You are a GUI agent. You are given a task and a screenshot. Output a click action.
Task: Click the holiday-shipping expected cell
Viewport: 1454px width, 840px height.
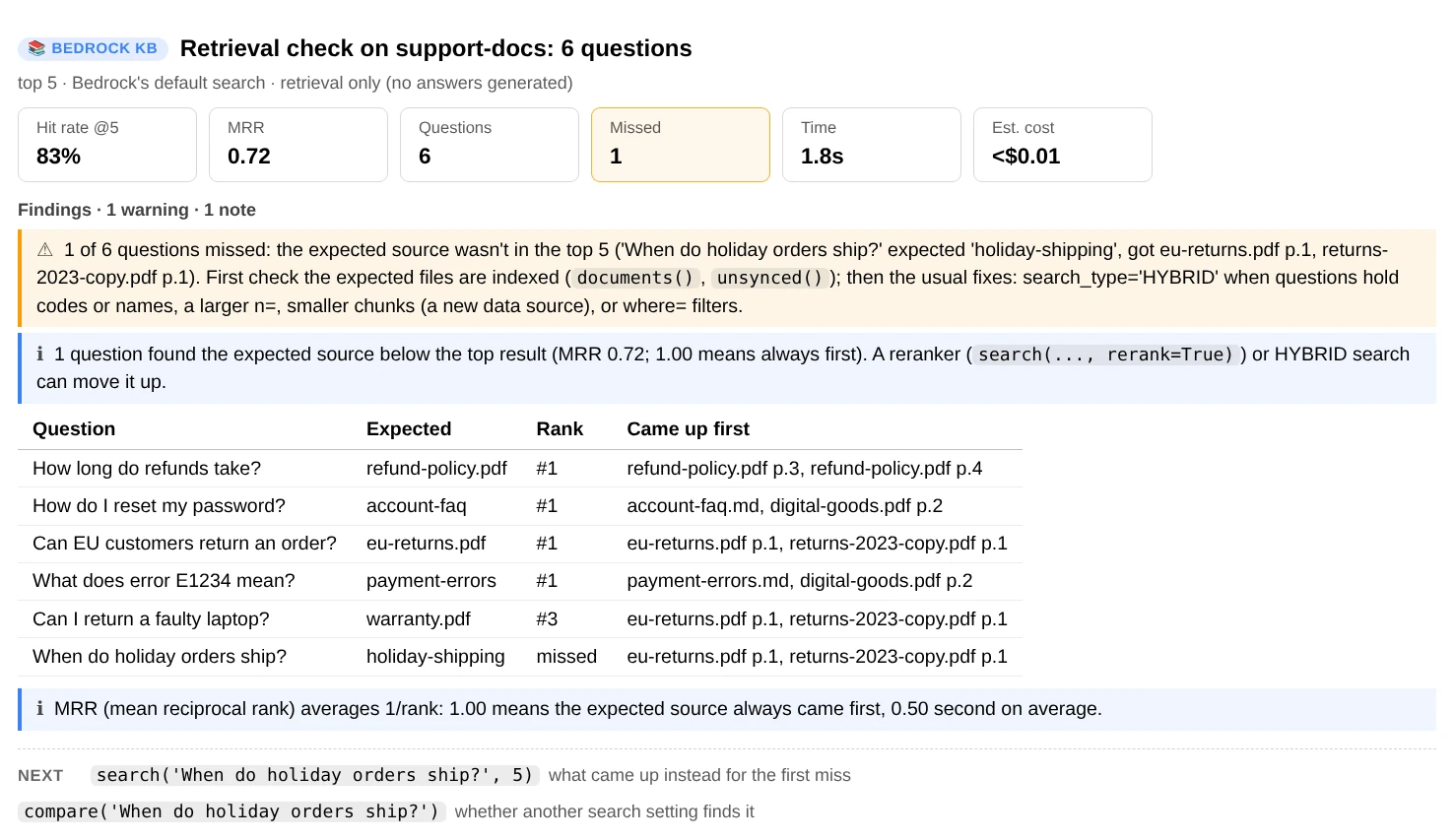click(x=435, y=657)
